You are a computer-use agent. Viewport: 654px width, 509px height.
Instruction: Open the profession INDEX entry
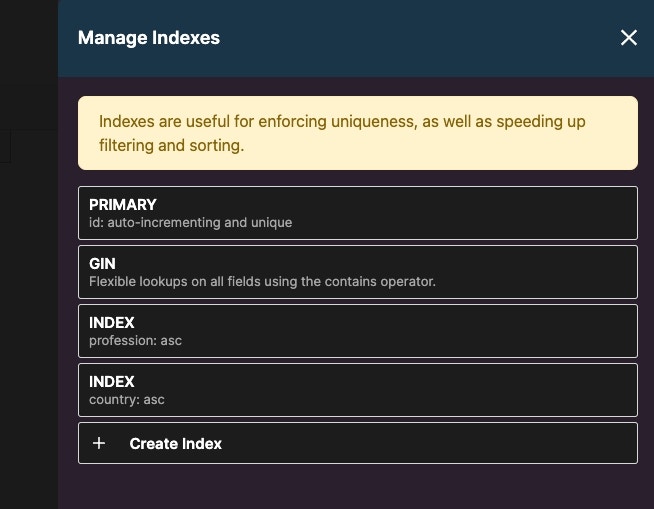click(357, 331)
